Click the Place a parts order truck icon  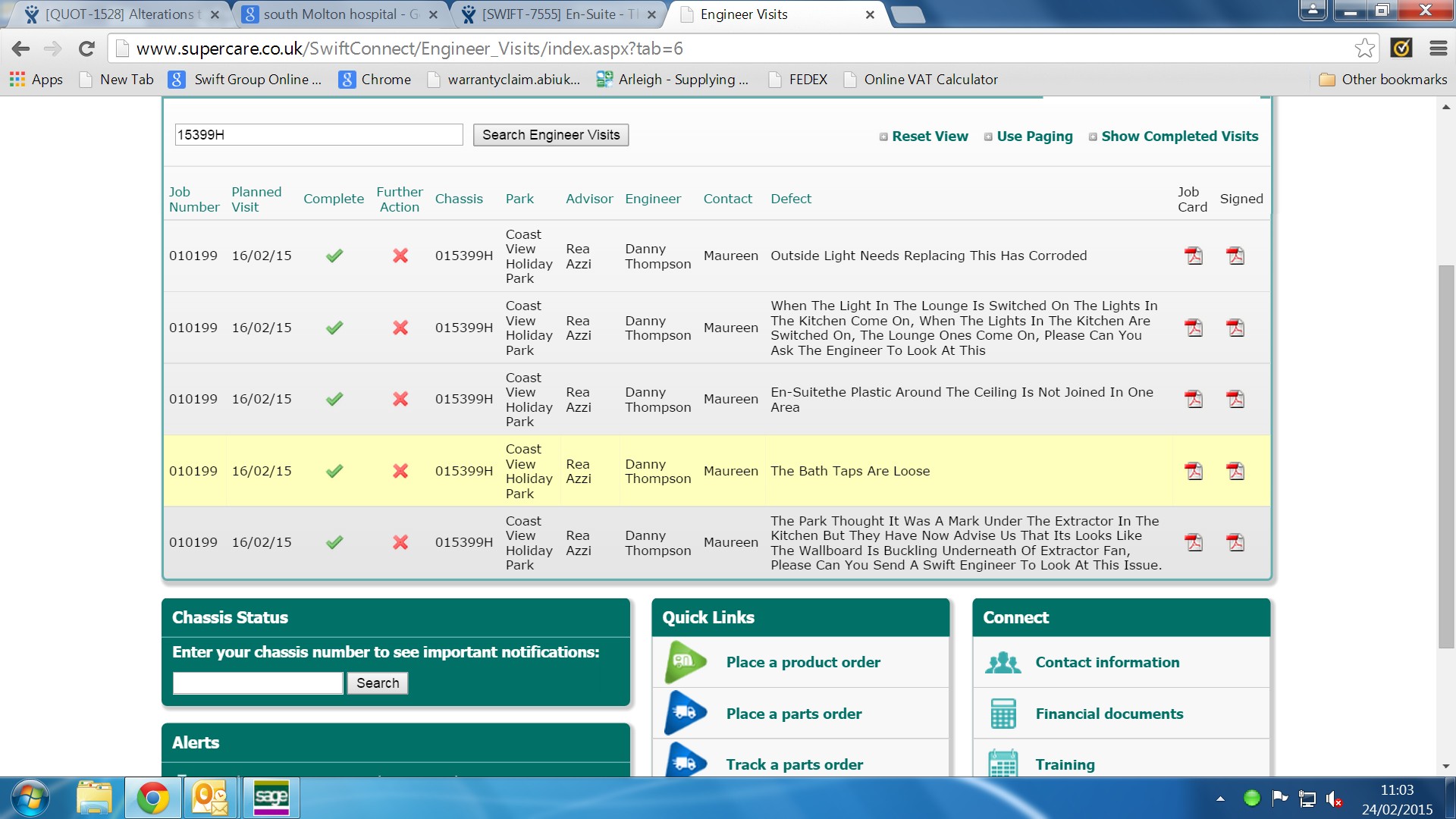(686, 714)
